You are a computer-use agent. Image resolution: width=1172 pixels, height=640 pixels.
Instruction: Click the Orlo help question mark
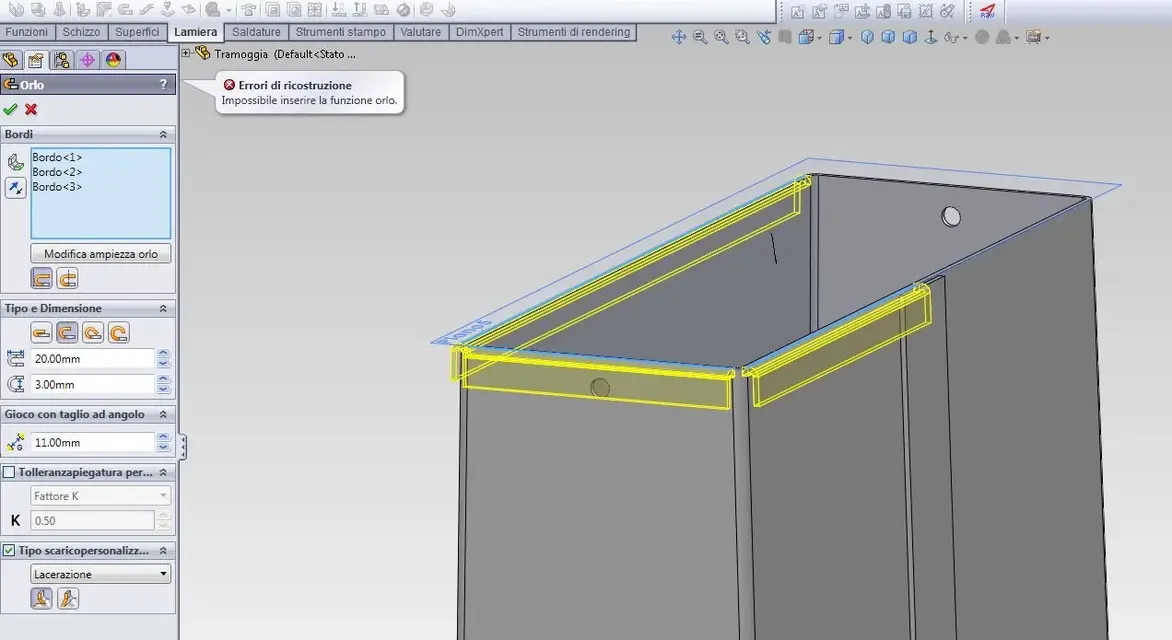coord(163,84)
